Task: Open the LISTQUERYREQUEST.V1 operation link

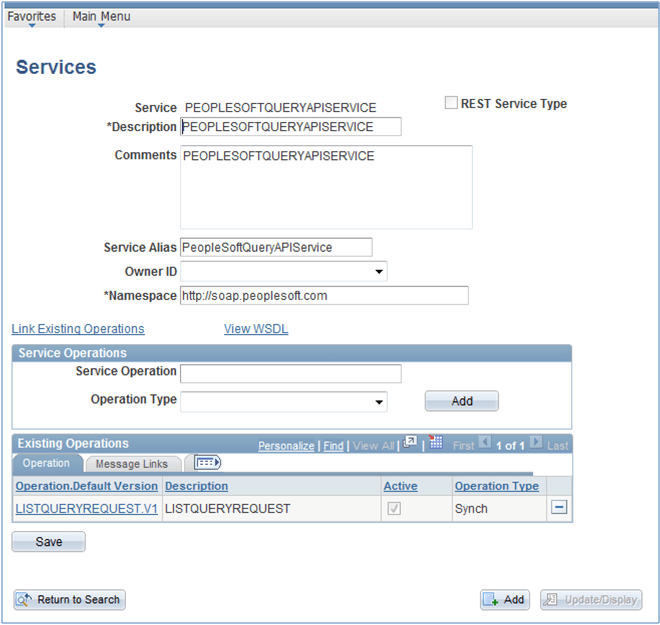Action: [x=87, y=509]
